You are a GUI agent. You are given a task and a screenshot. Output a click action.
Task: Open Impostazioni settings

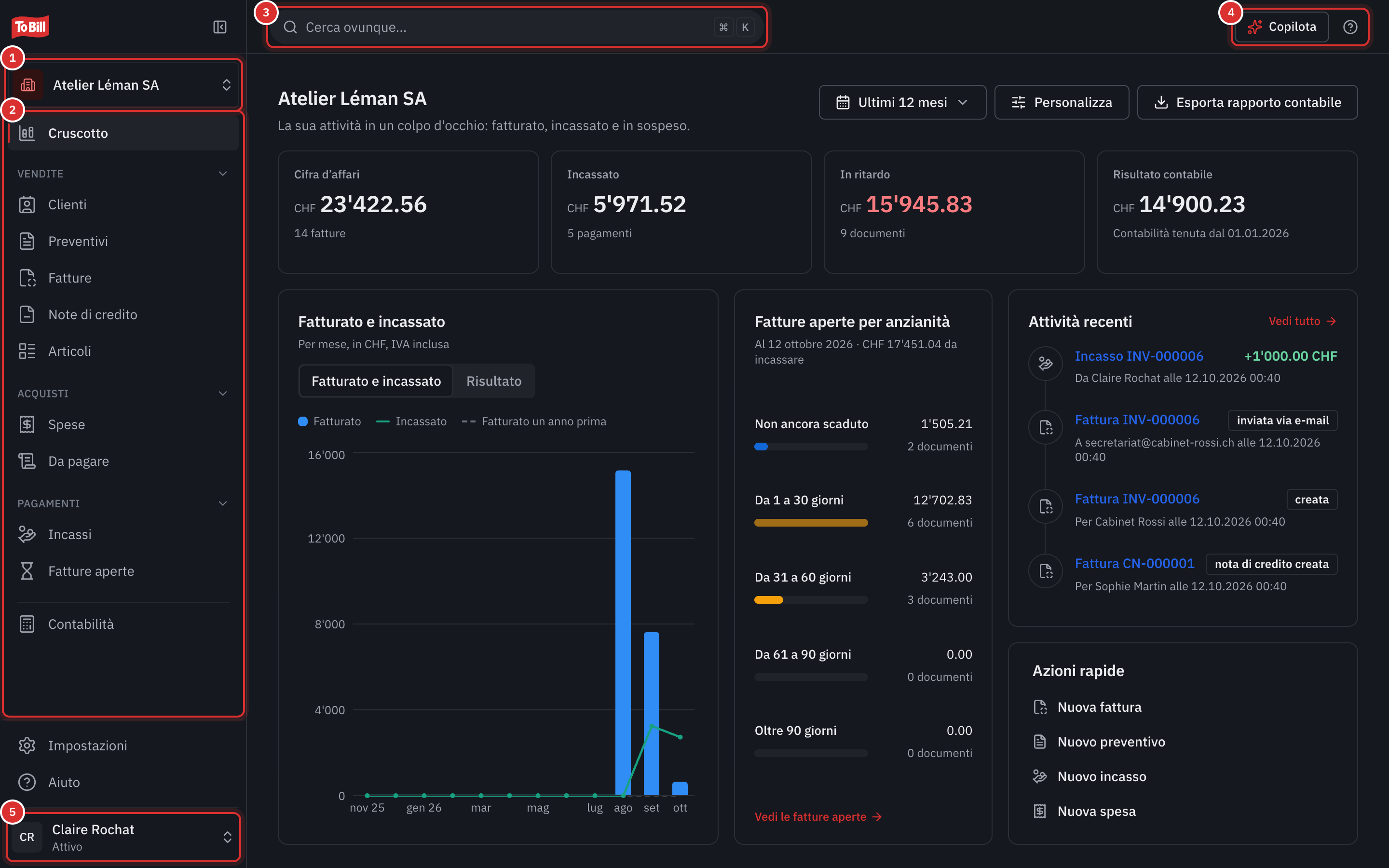coord(123,745)
